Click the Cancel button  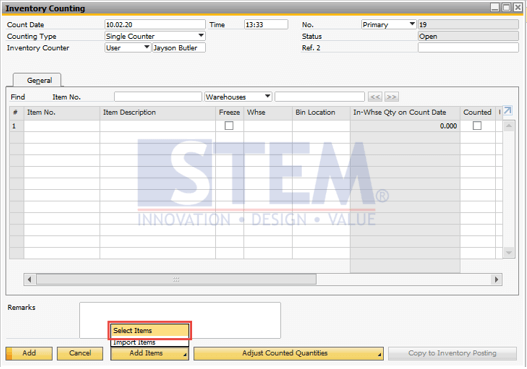[80, 354]
